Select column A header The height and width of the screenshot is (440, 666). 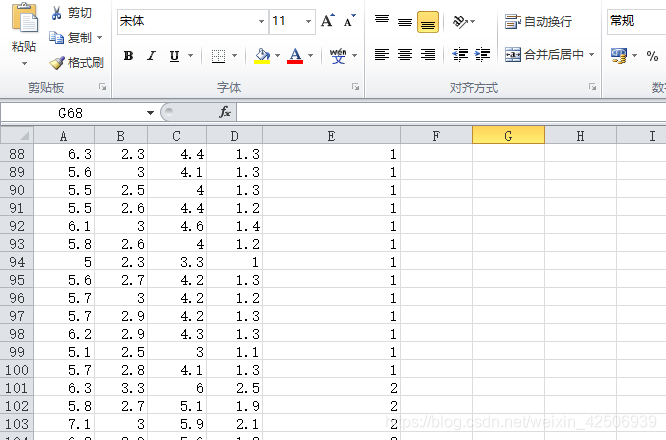[x=64, y=136]
